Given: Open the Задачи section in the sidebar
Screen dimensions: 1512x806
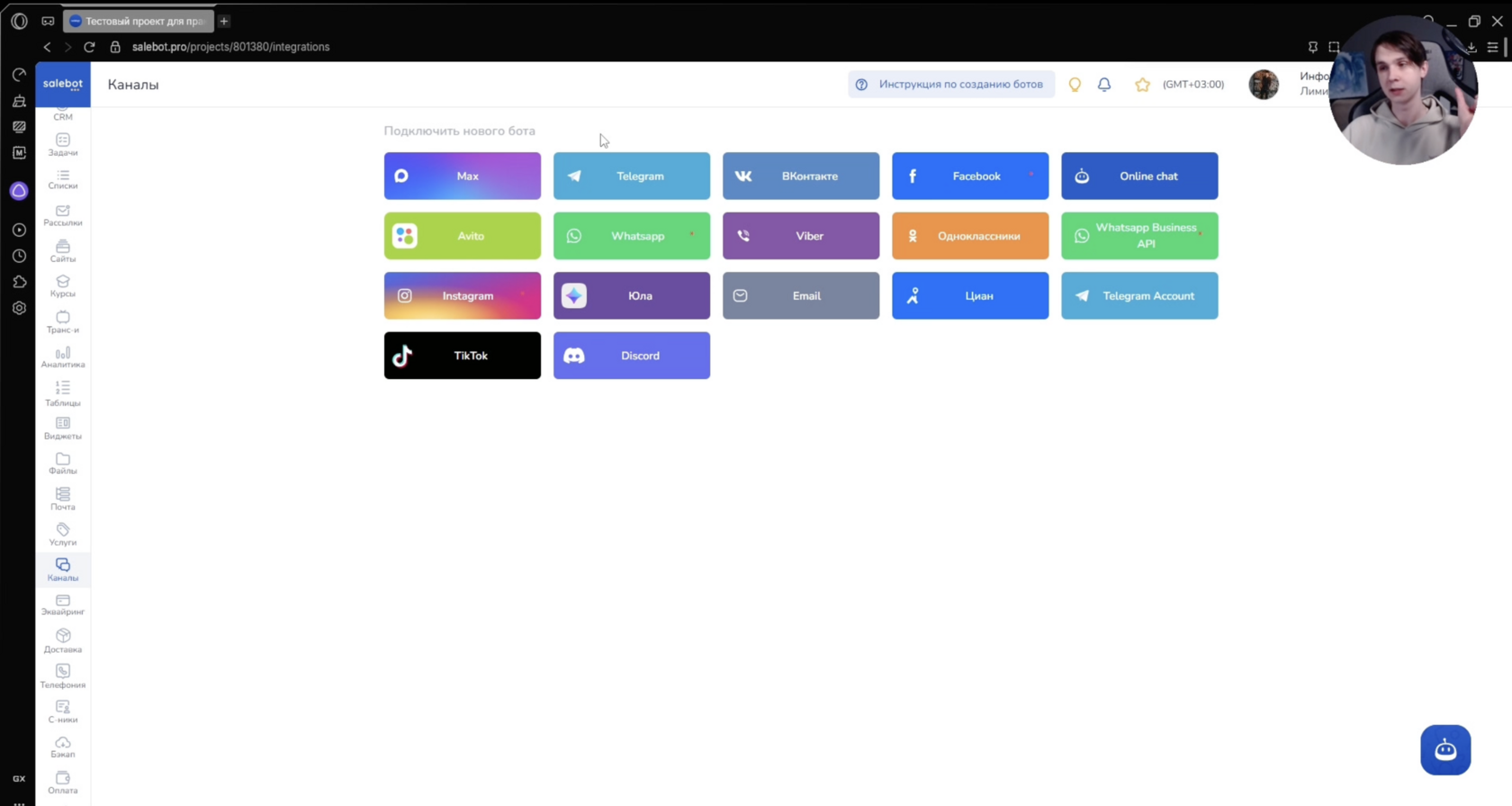Looking at the screenshot, I should pyautogui.click(x=63, y=145).
